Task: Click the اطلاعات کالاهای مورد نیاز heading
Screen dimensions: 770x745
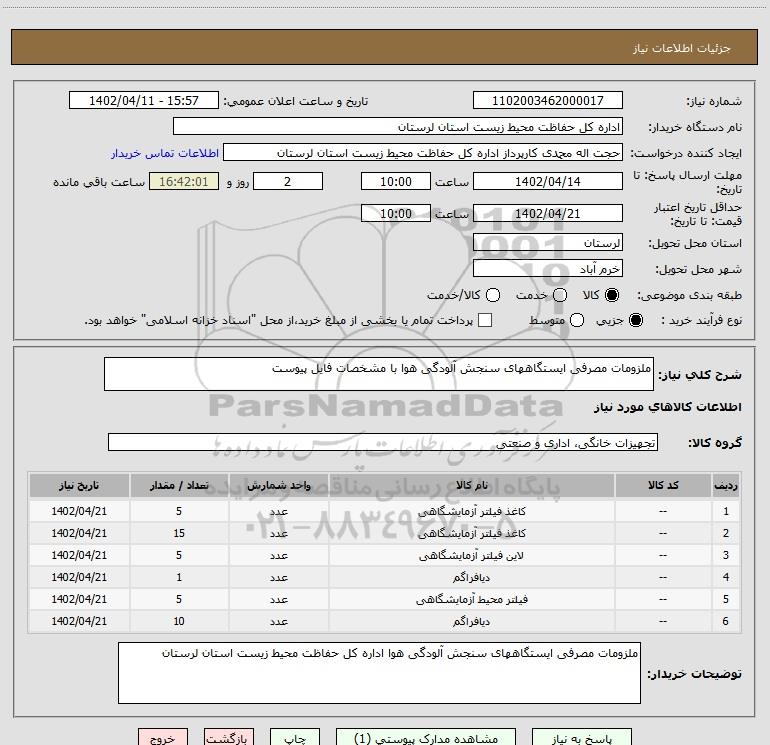Action: coord(667,407)
